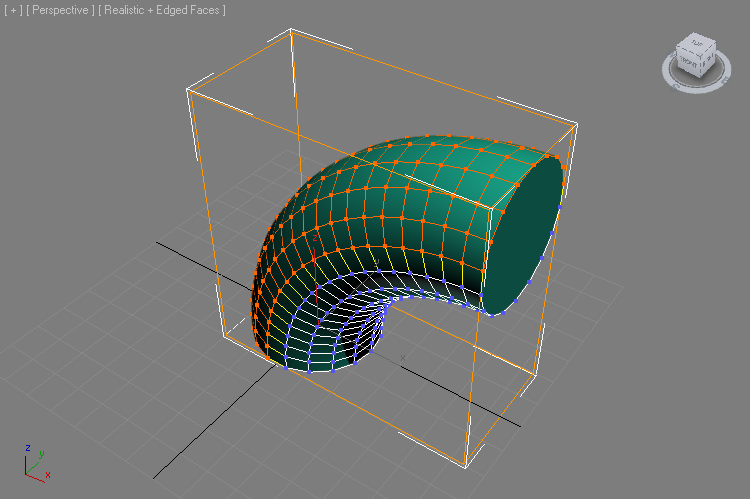This screenshot has width=750, height=499.
Task: Open the Realistic + Edged Faces shading menu
Action: pyautogui.click(x=162, y=10)
